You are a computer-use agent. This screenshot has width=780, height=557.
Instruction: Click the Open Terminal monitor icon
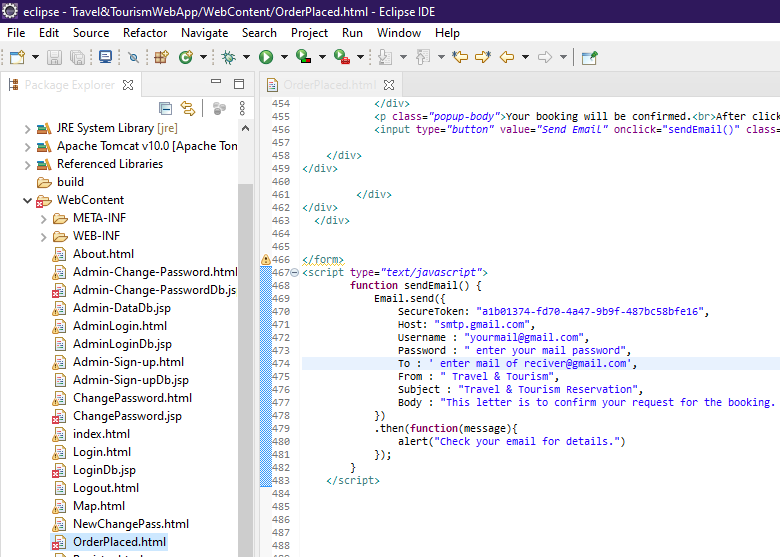pos(105,58)
